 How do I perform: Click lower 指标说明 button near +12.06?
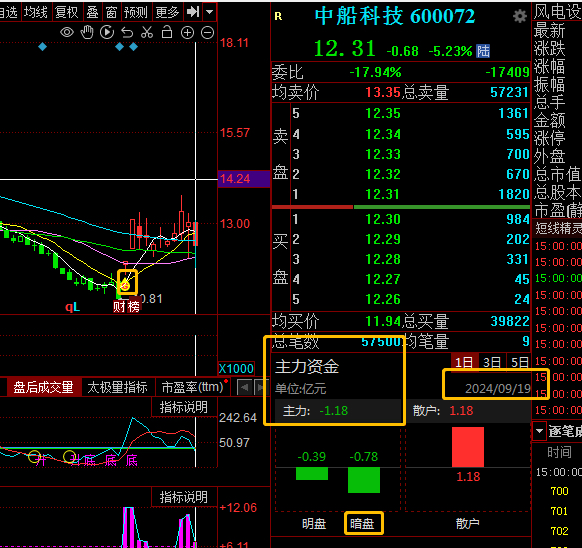184,497
